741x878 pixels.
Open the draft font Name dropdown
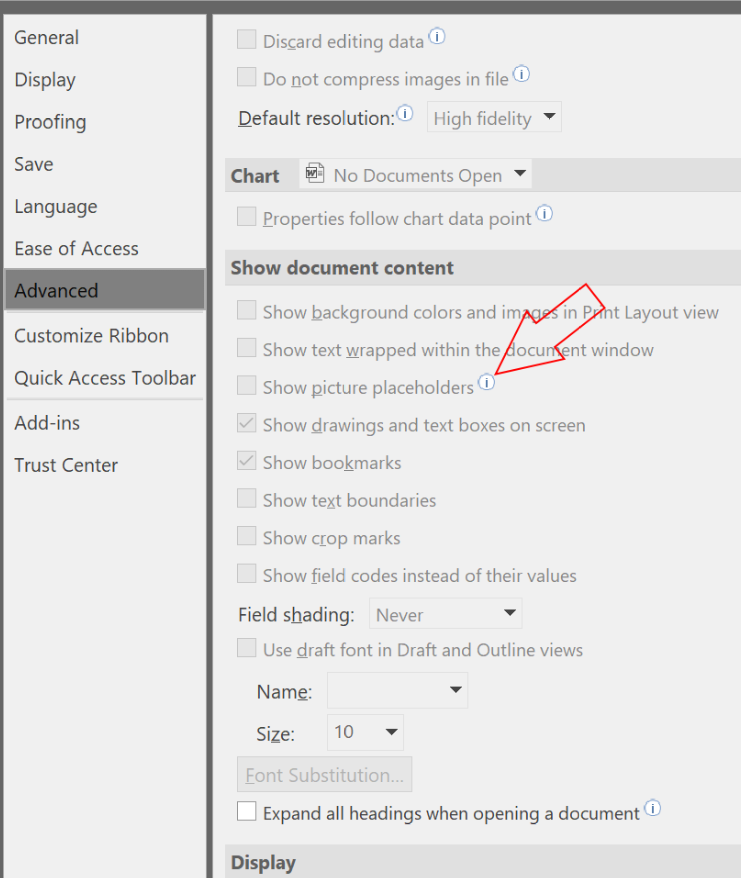click(x=397, y=690)
